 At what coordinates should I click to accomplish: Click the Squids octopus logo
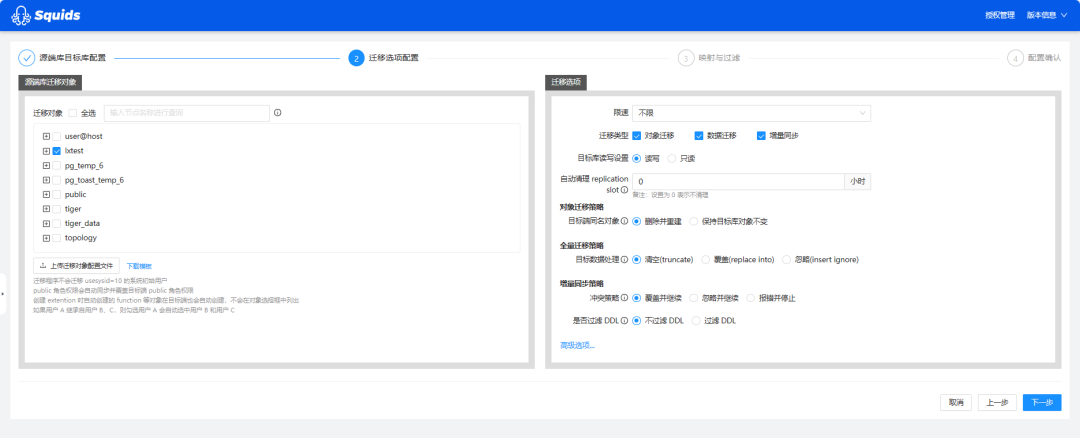pos(21,15)
